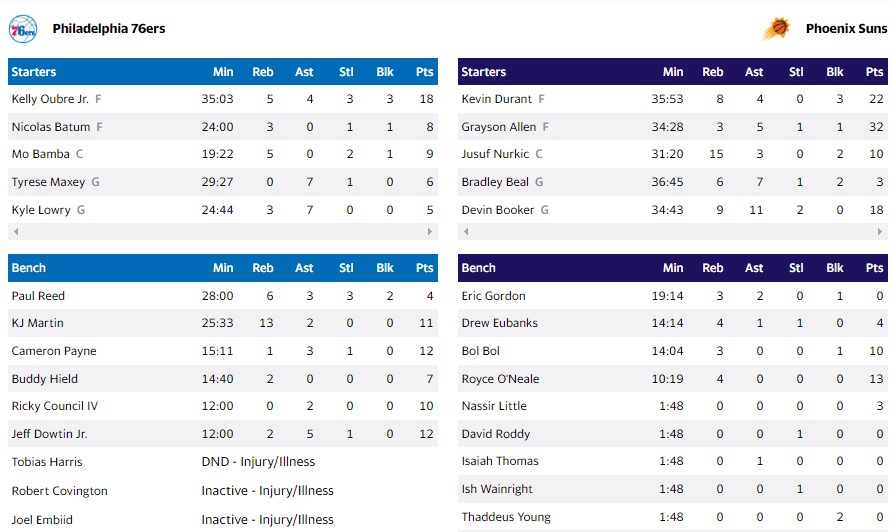The image size is (892, 532).
Task: Open Kelly Oubre Jr. player page
Action: tap(50, 99)
